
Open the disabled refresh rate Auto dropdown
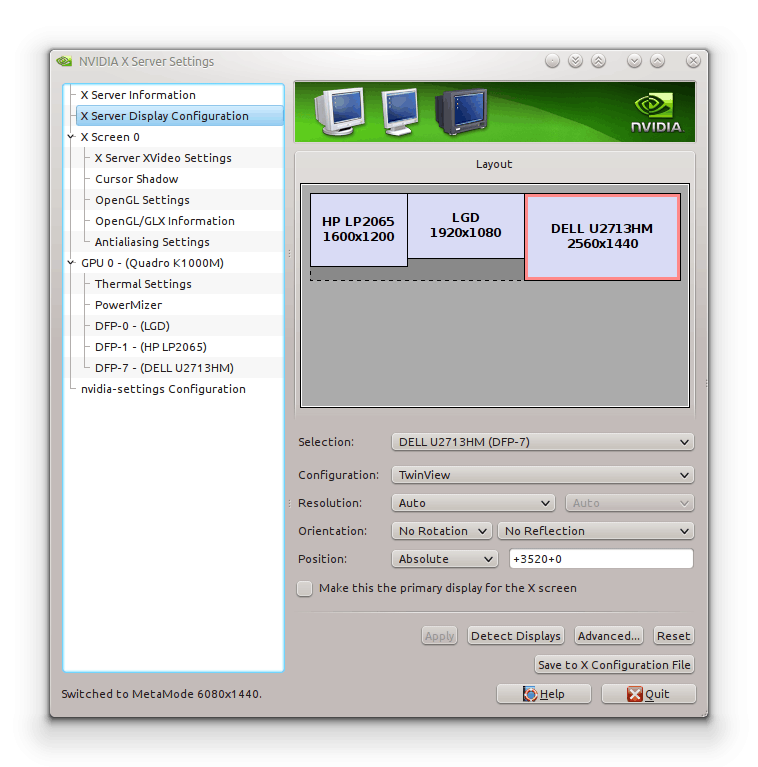tap(629, 503)
